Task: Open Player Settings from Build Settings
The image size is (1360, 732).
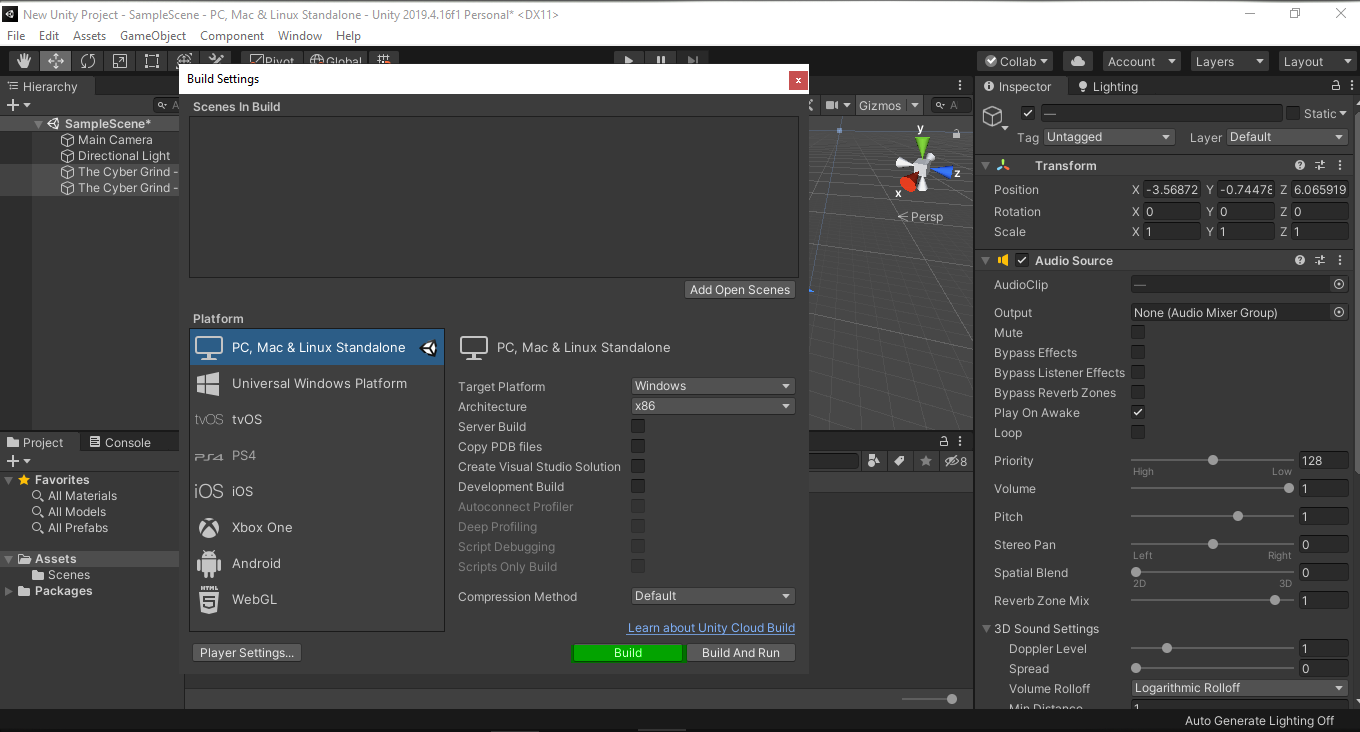Action: pyautogui.click(x=247, y=653)
